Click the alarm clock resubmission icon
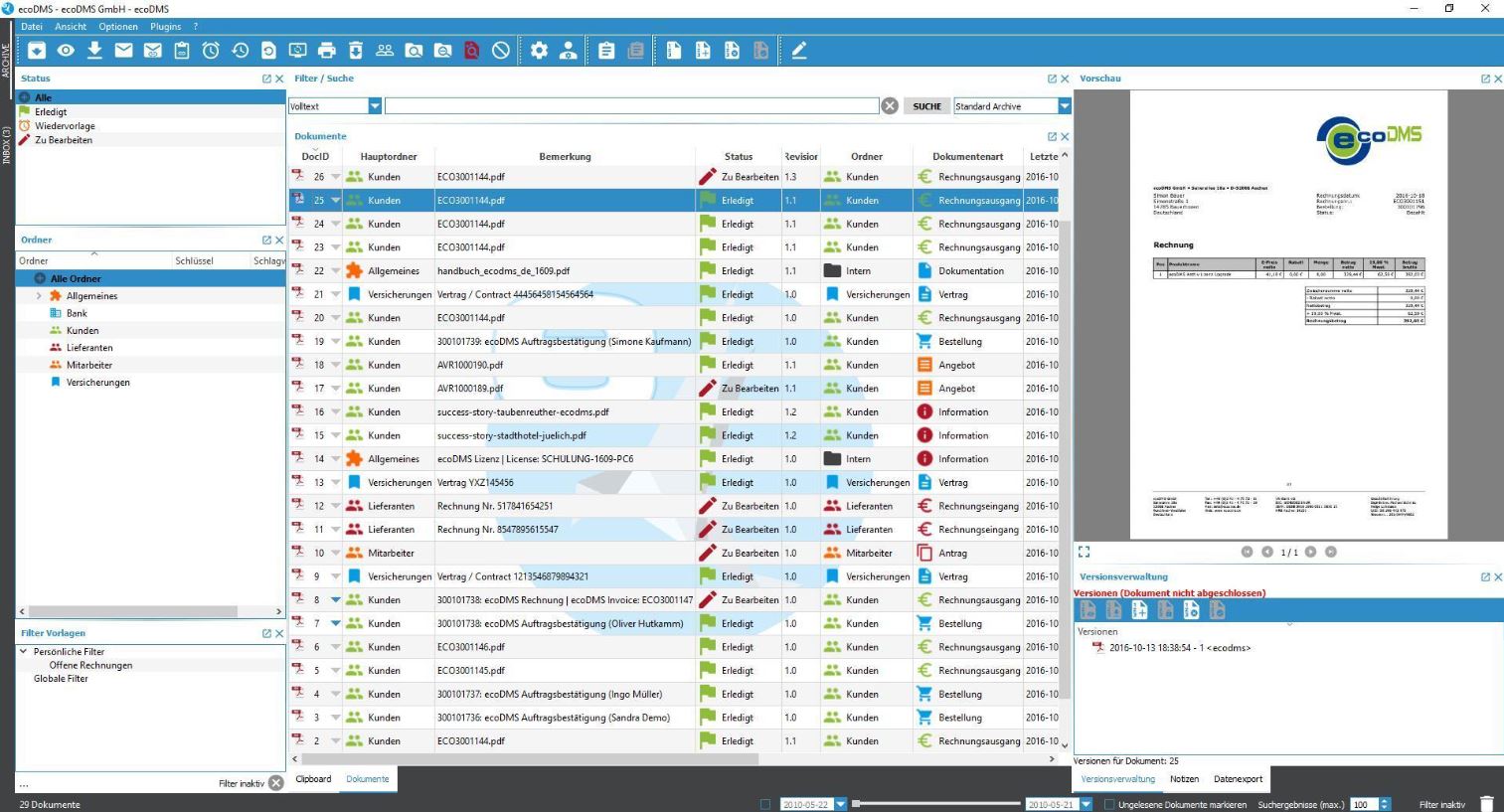1504x812 pixels. coord(211,51)
